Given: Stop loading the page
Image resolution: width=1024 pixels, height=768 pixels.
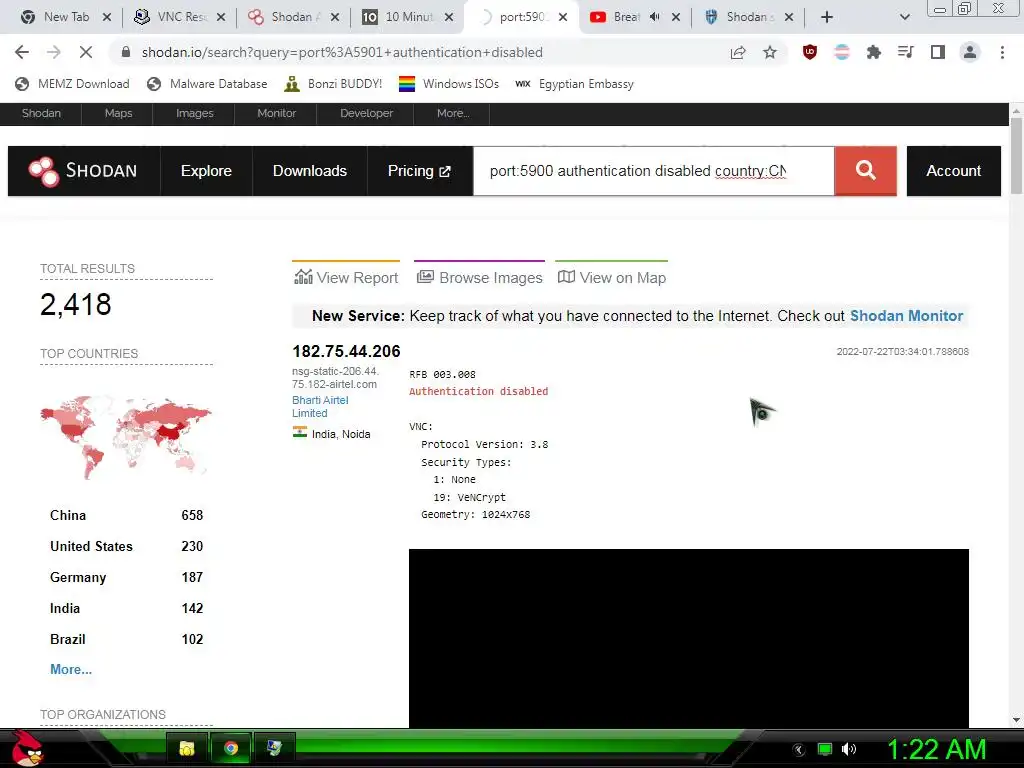Looking at the screenshot, I should [86, 52].
